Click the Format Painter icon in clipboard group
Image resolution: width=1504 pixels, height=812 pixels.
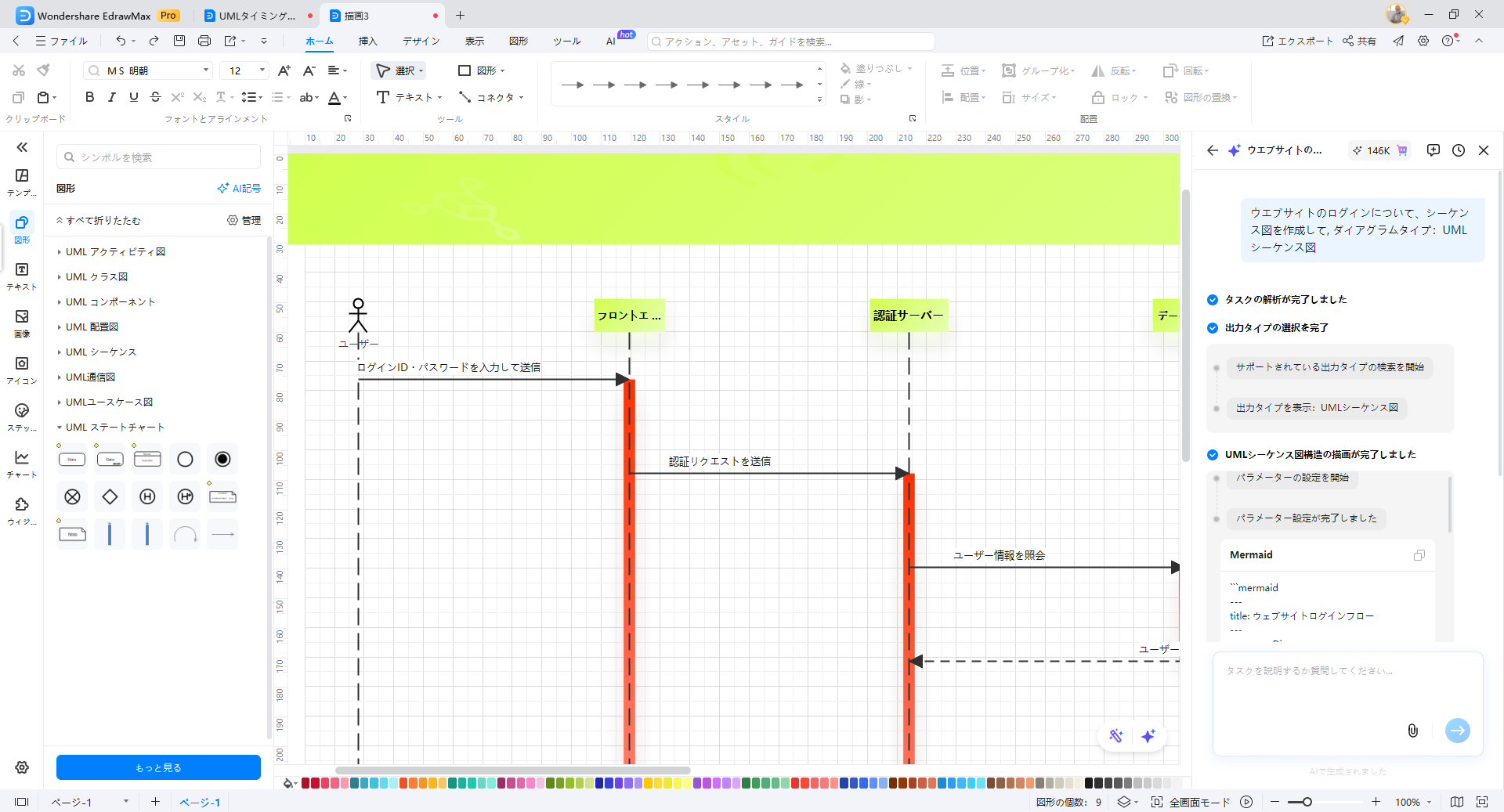click(x=44, y=70)
